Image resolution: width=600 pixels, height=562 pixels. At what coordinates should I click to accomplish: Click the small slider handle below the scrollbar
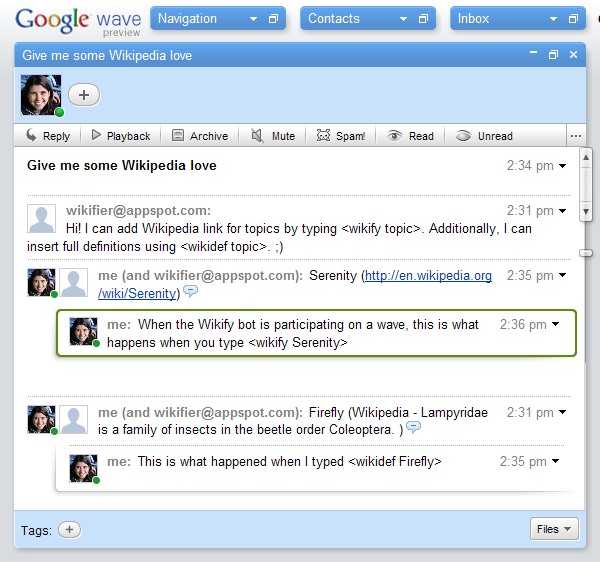pos(586,253)
